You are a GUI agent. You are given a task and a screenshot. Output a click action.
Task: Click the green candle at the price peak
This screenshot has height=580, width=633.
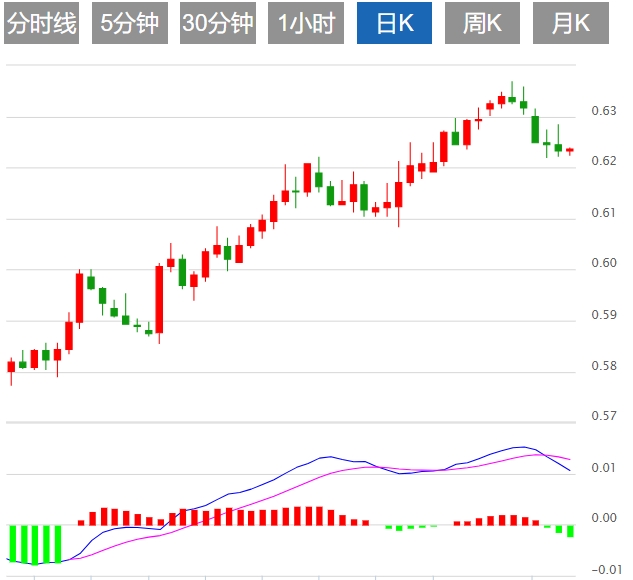pyautogui.click(x=512, y=98)
